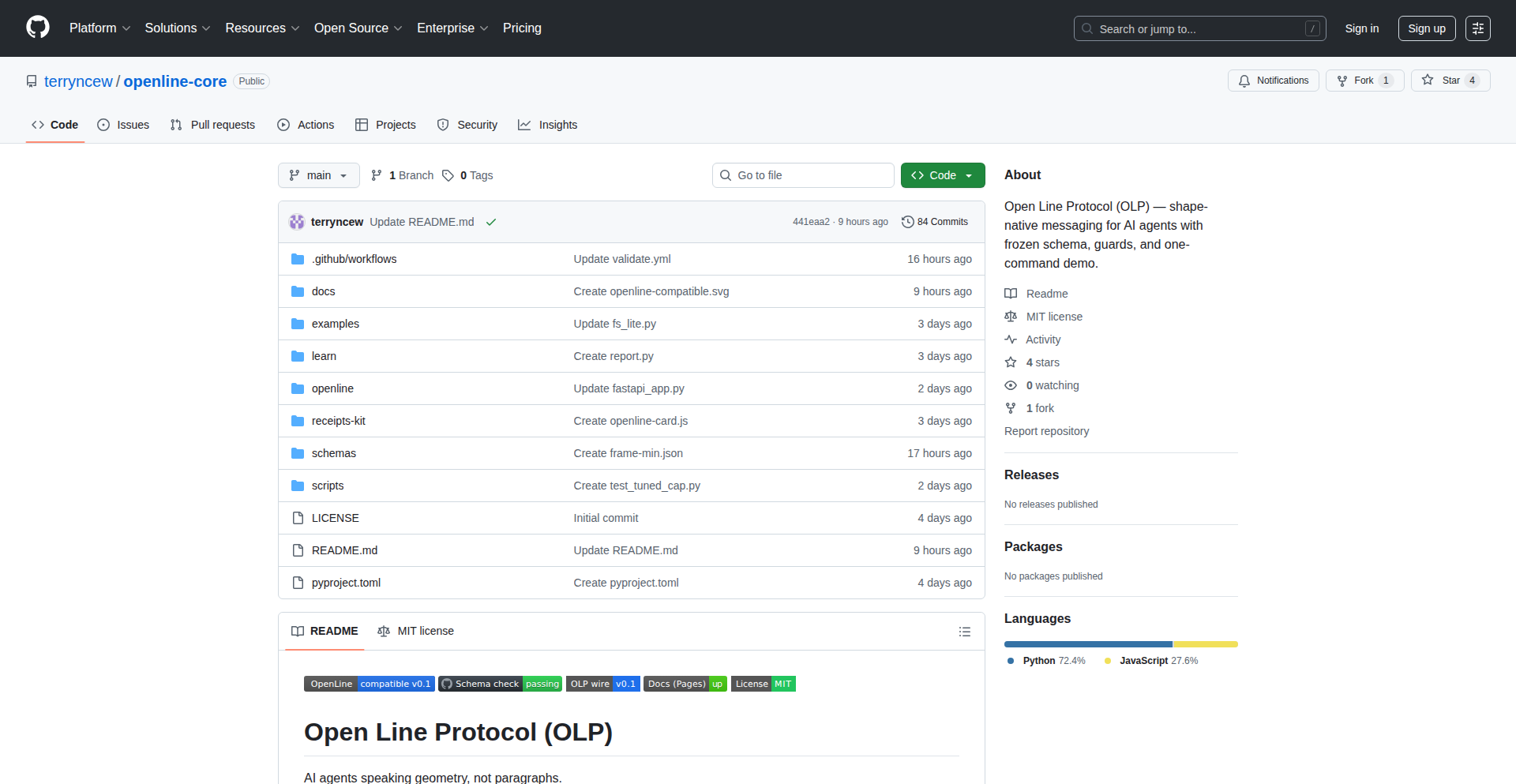1516x784 pixels.
Task: Click the terryncew commit author avatar
Action: (297, 222)
